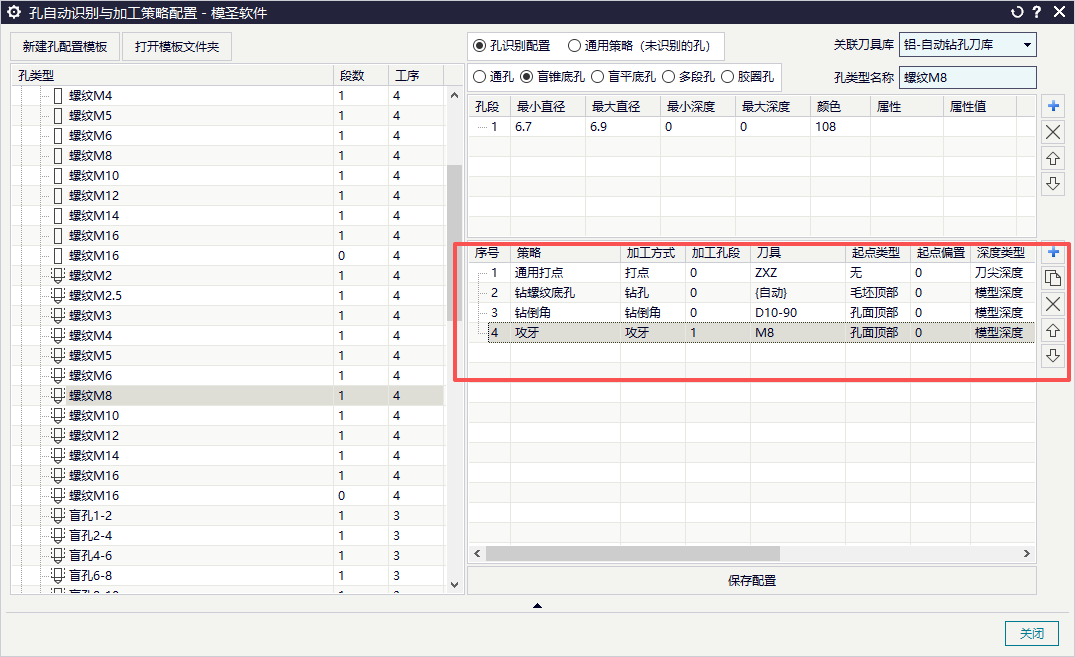Click hole tree scrollbar up arrow
The image size is (1075, 657).
pyautogui.click(x=454, y=96)
